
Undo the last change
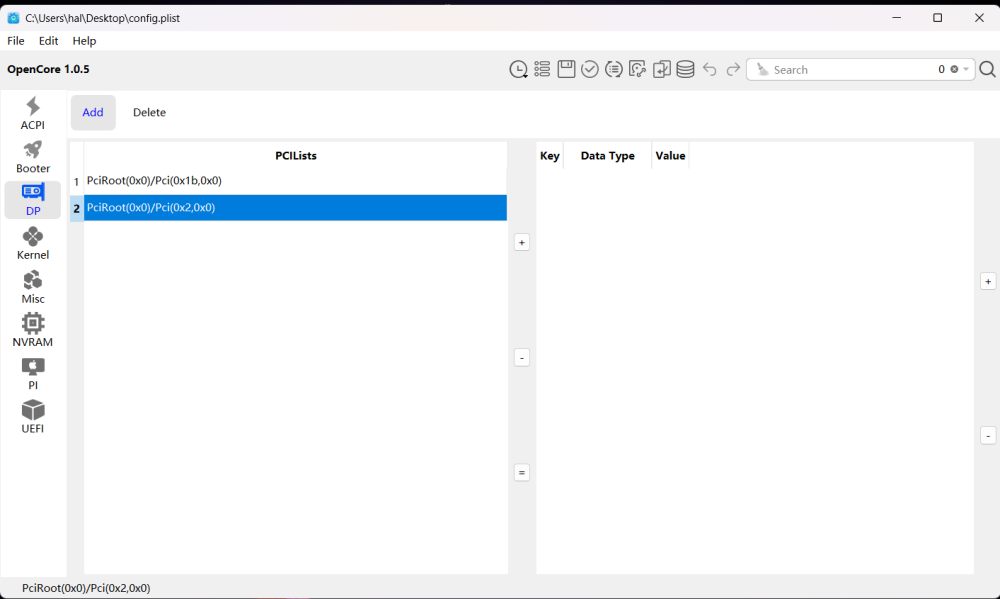pyautogui.click(x=709, y=69)
